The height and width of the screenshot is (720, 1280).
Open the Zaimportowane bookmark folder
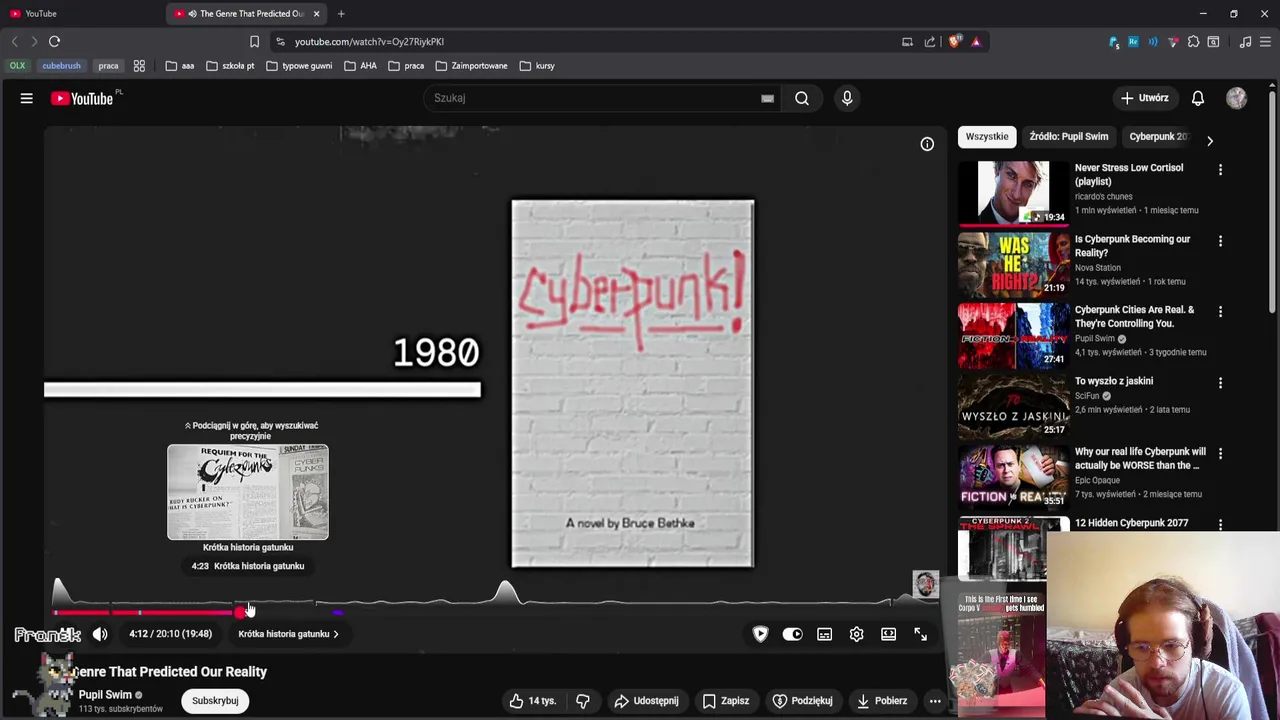pyautogui.click(x=471, y=66)
